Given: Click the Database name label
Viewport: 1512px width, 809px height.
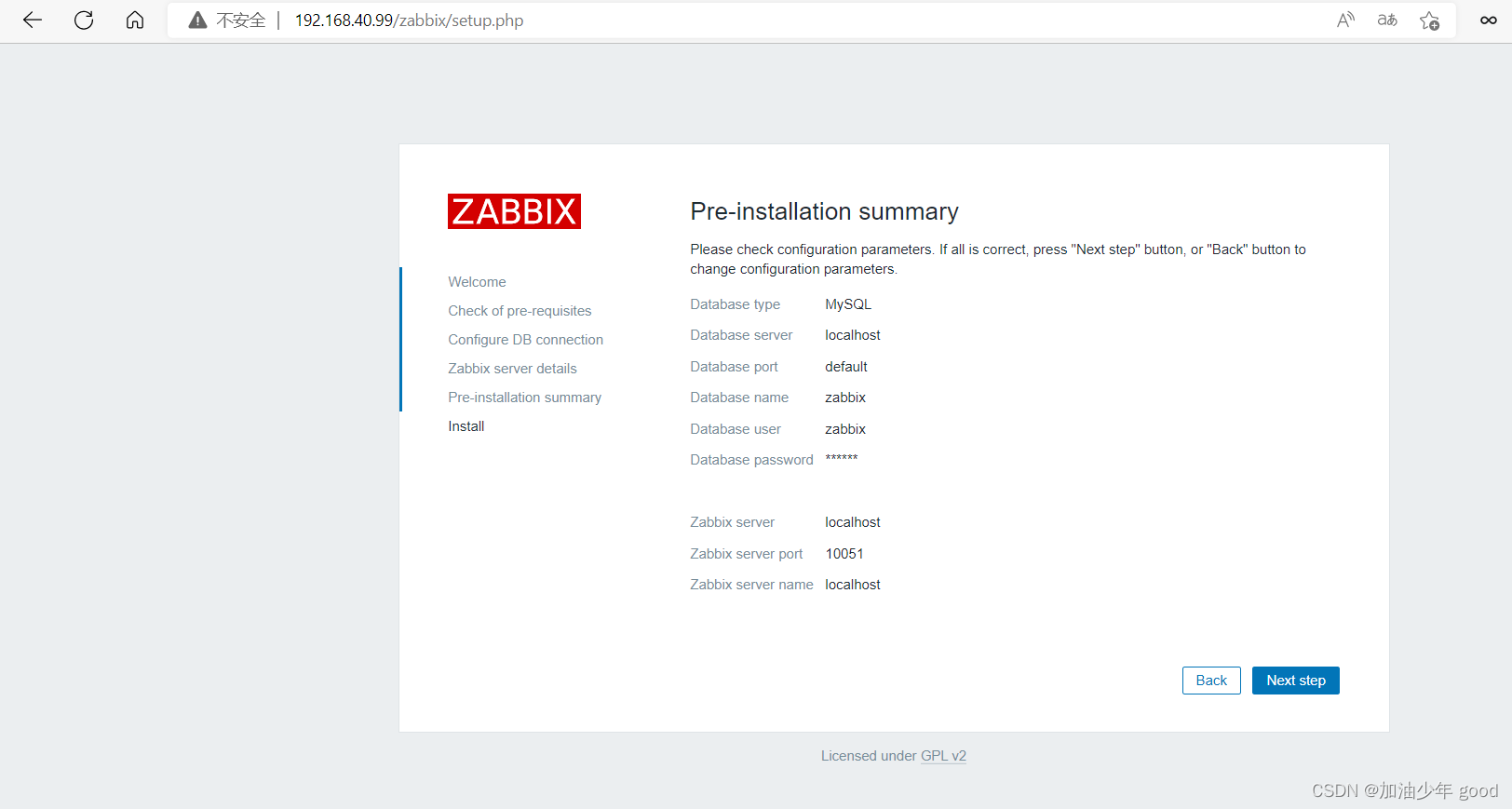Looking at the screenshot, I should [739, 398].
